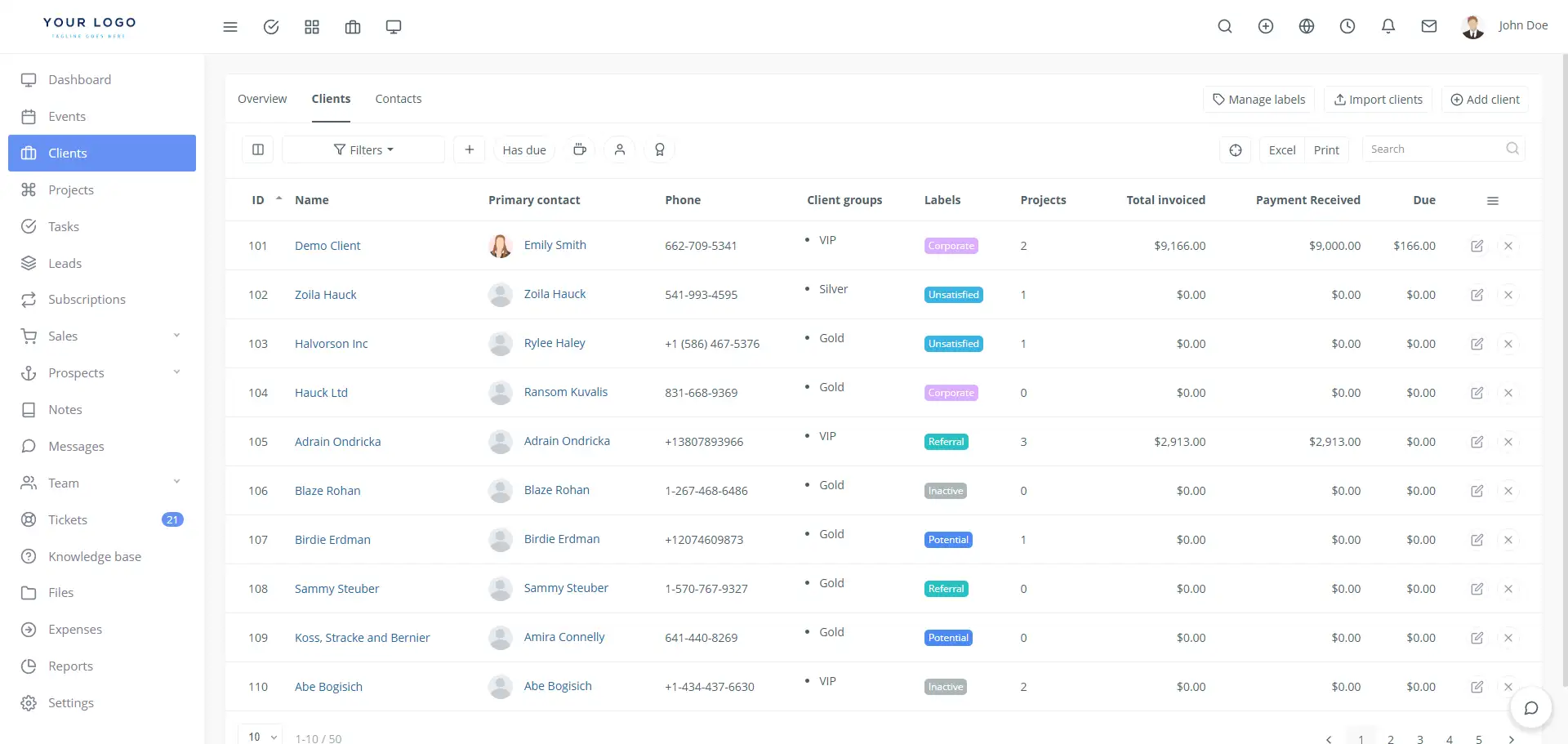
Task: Toggle column visibility menu in table header
Action: (x=1492, y=201)
